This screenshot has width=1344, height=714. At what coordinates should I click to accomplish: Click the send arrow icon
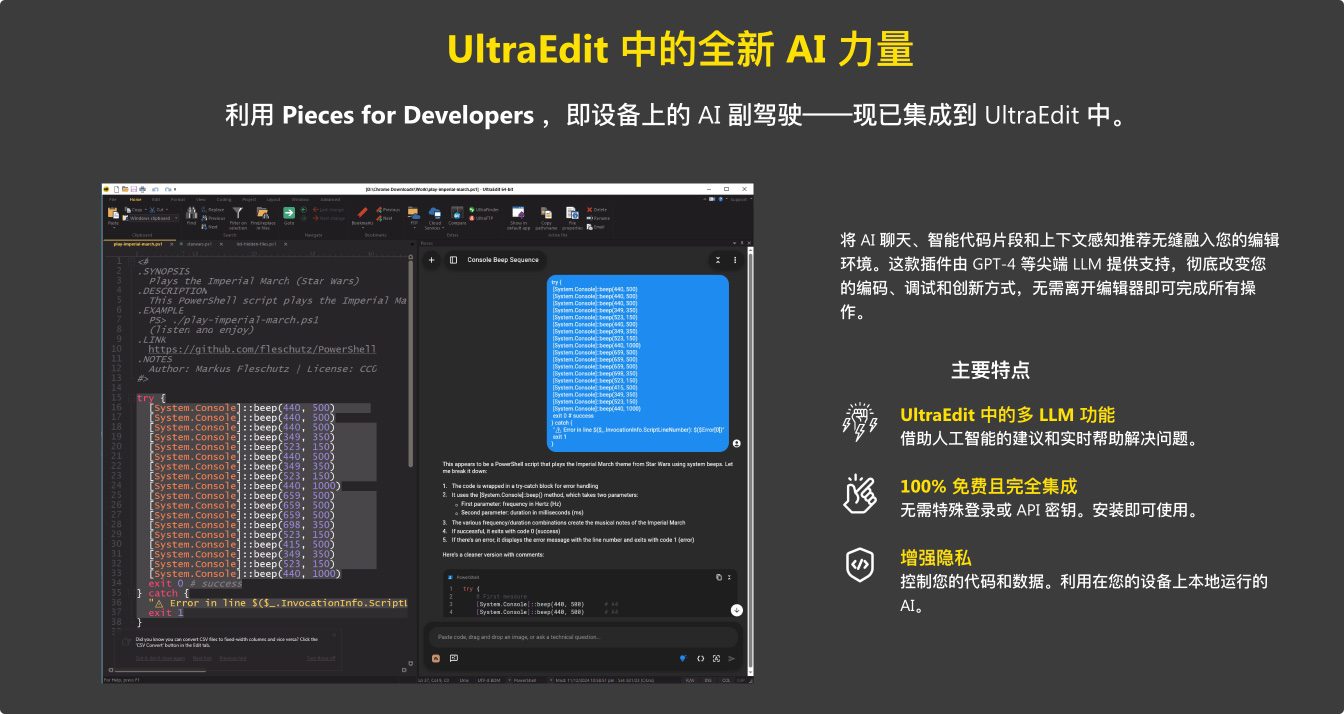pyautogui.click(x=732, y=658)
